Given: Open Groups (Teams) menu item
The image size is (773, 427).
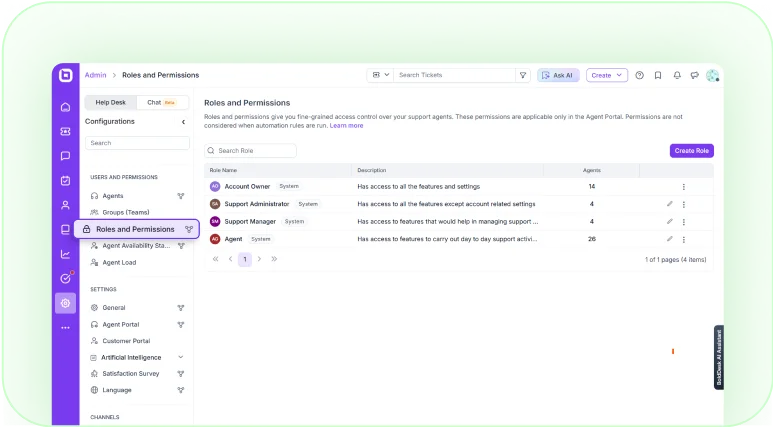Looking at the screenshot, I should pos(126,213).
